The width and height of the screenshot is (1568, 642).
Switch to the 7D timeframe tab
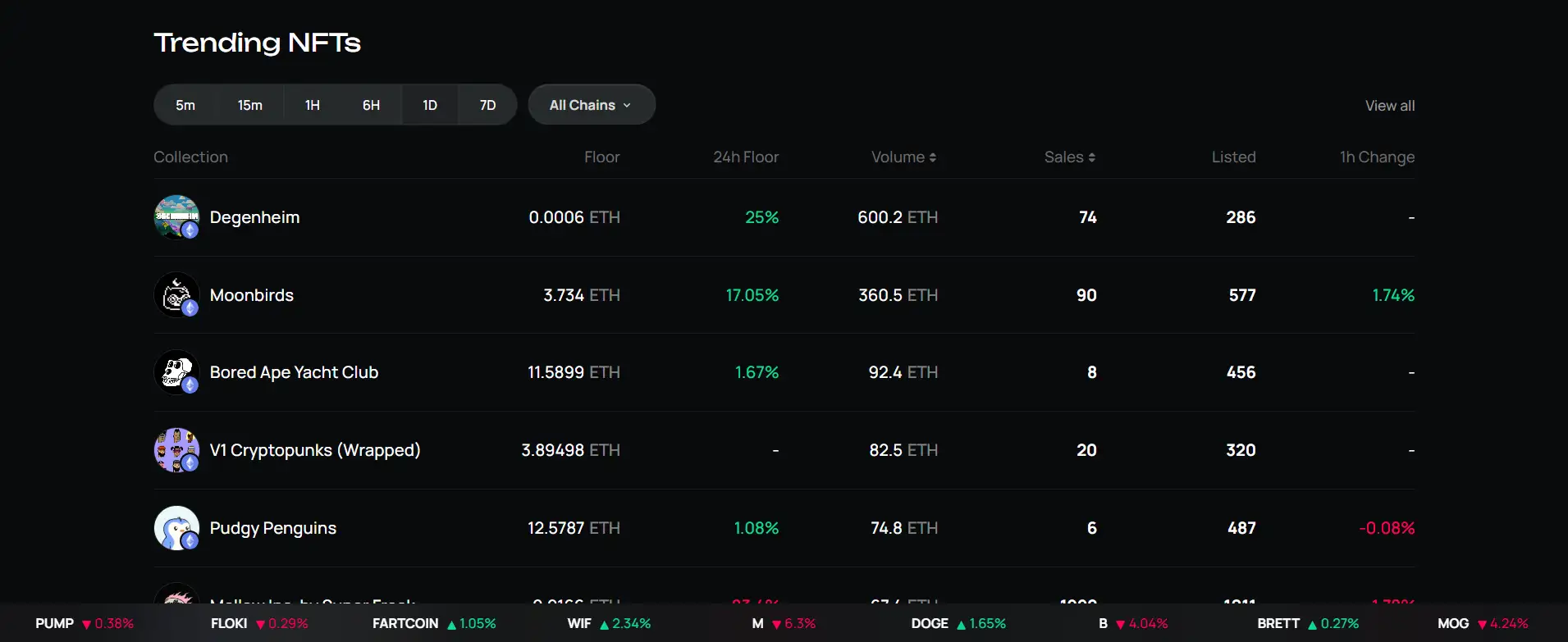488,105
